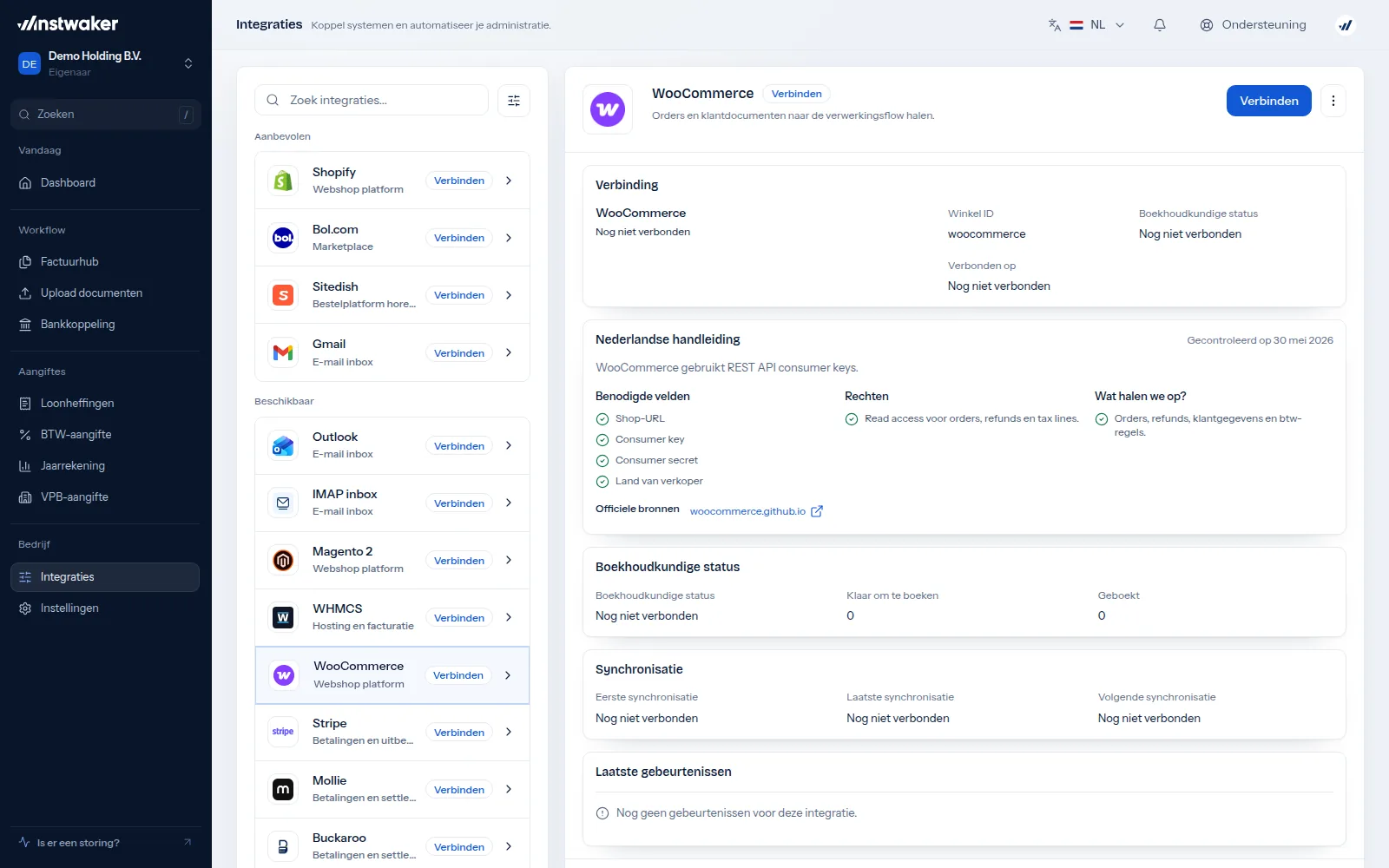Open the integrations filter options button

(x=514, y=101)
